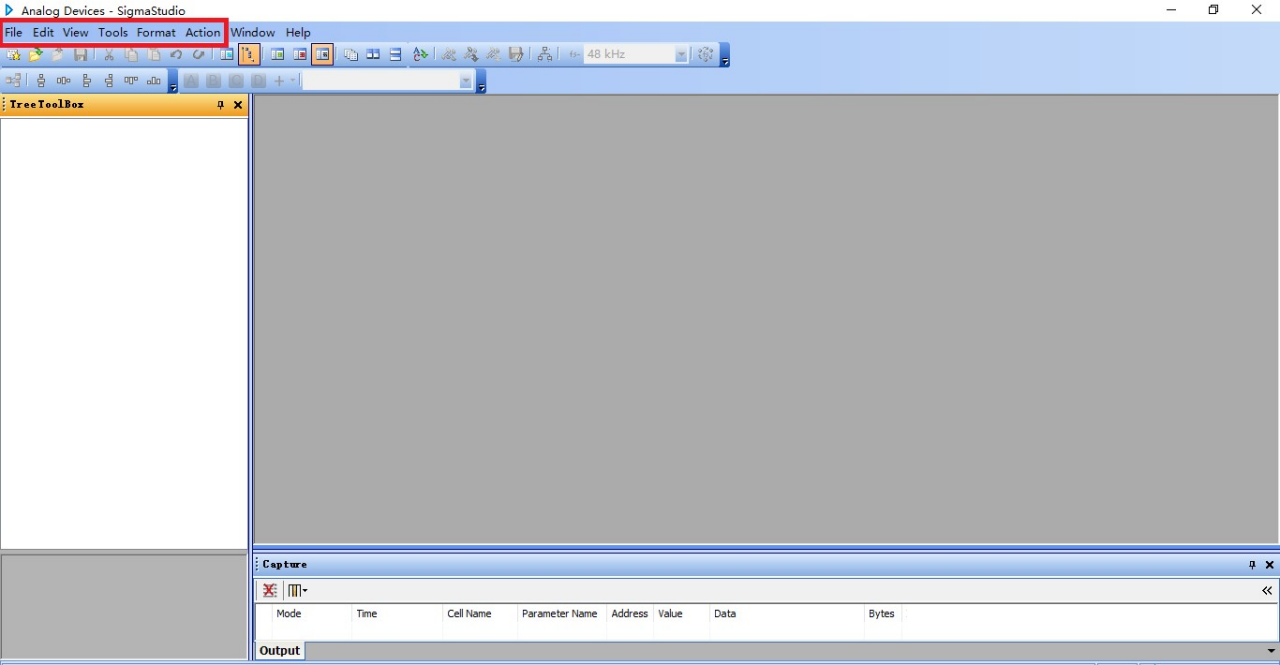The image size is (1280, 665).
Task: Toggle the panel icon right of Redo
Action: click(226, 55)
